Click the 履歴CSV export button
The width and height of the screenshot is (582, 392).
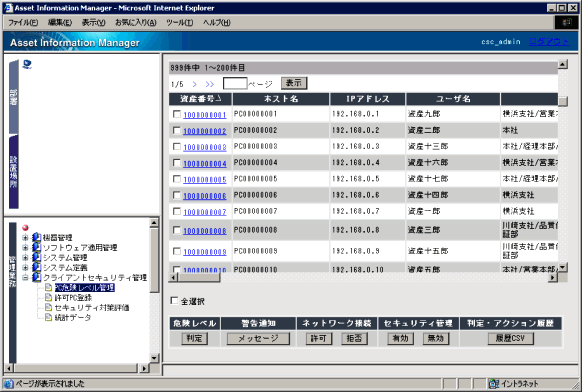point(511,338)
